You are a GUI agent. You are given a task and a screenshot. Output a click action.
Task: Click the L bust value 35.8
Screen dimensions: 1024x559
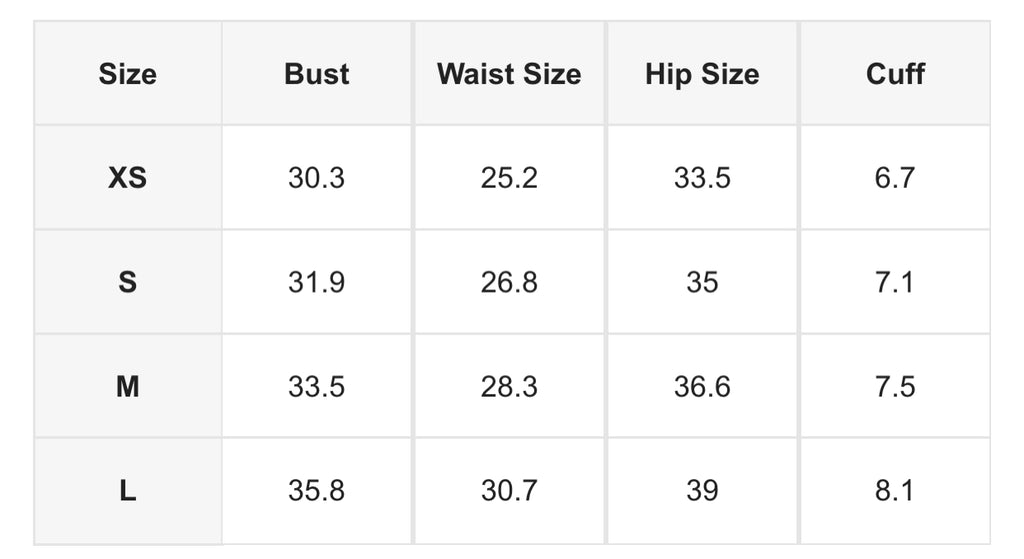click(x=316, y=490)
